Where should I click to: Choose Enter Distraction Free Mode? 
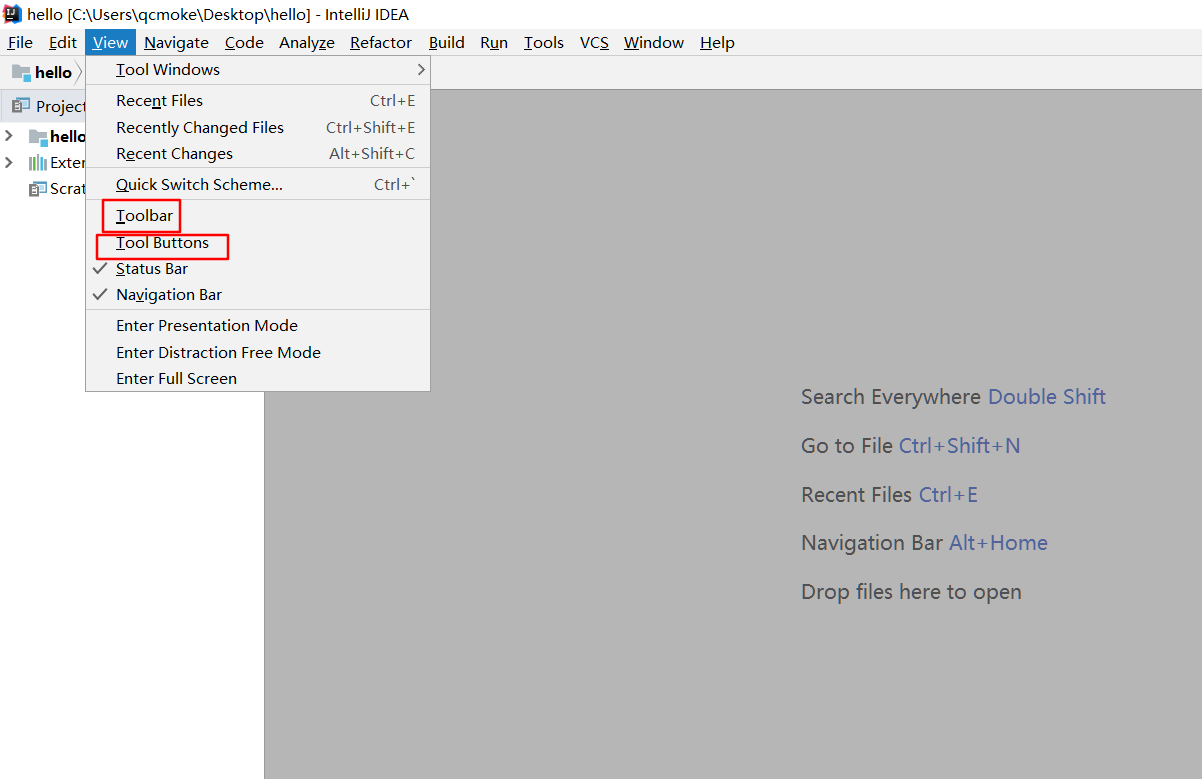coord(258,353)
